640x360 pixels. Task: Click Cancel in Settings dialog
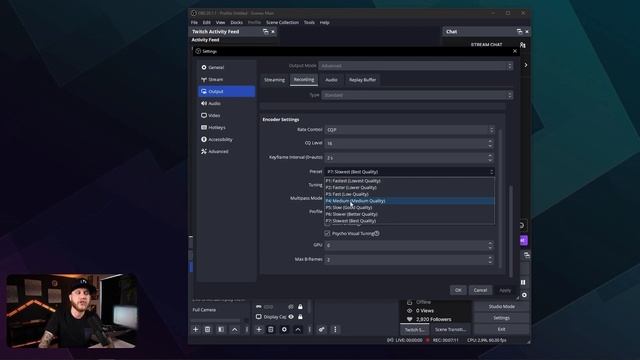(480, 290)
